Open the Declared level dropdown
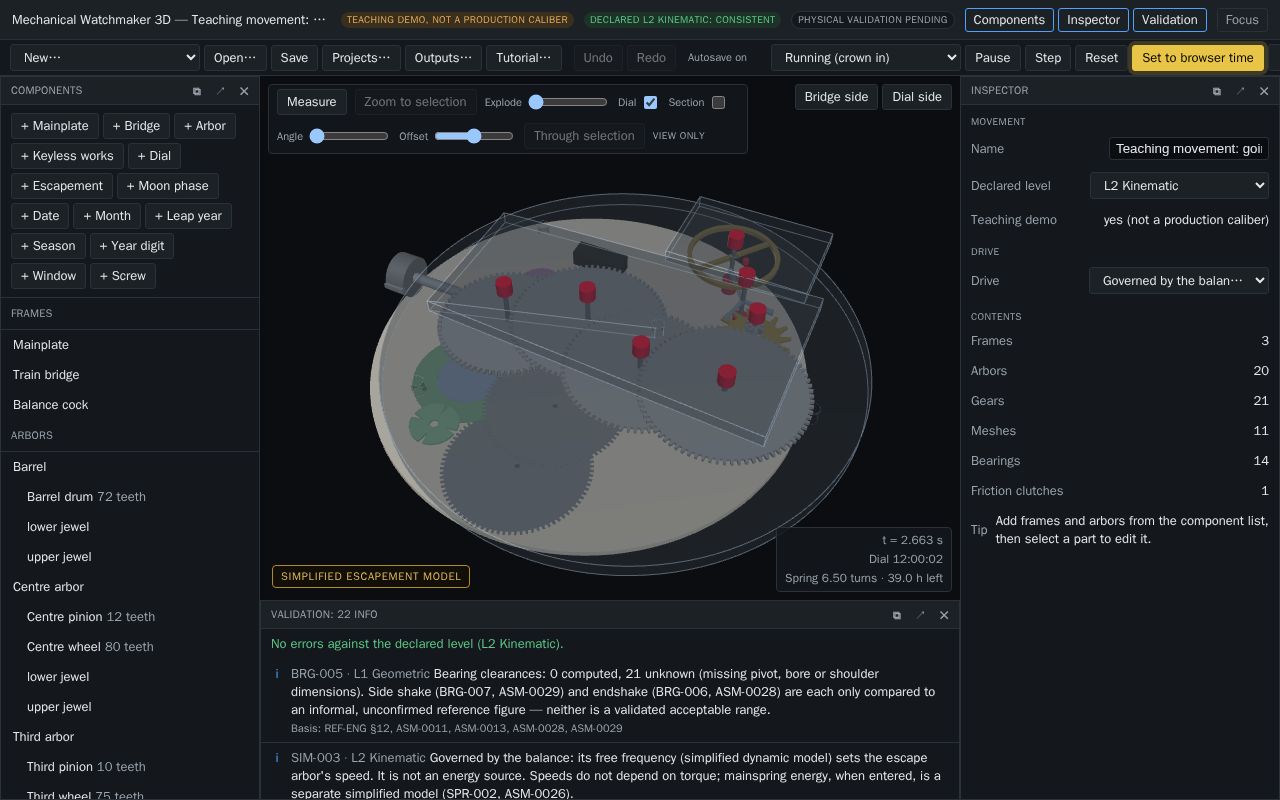Image resolution: width=1280 pixels, height=800 pixels. click(x=1179, y=186)
